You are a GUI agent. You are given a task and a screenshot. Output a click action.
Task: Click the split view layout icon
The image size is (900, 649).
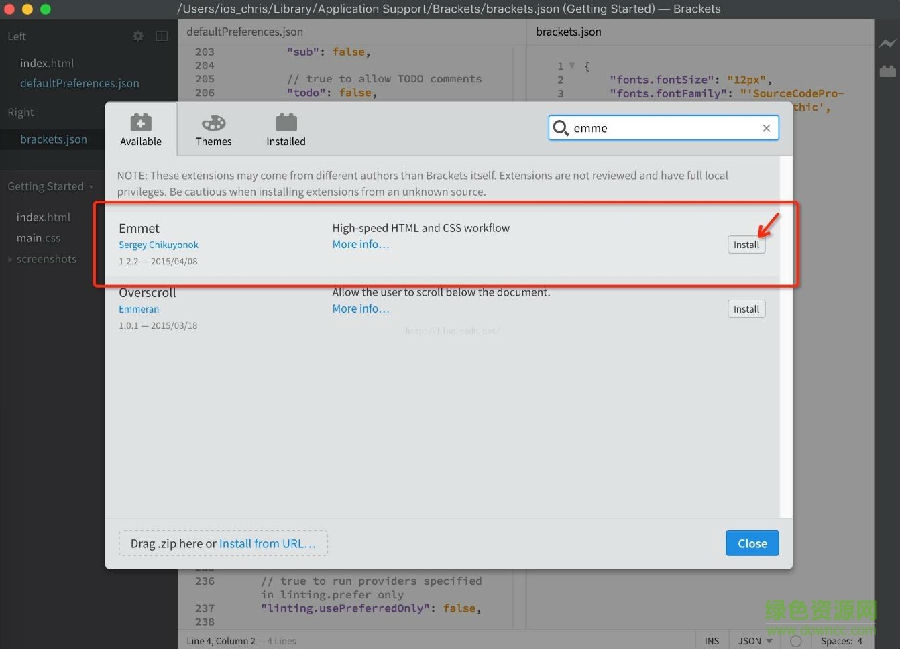[x=161, y=37]
